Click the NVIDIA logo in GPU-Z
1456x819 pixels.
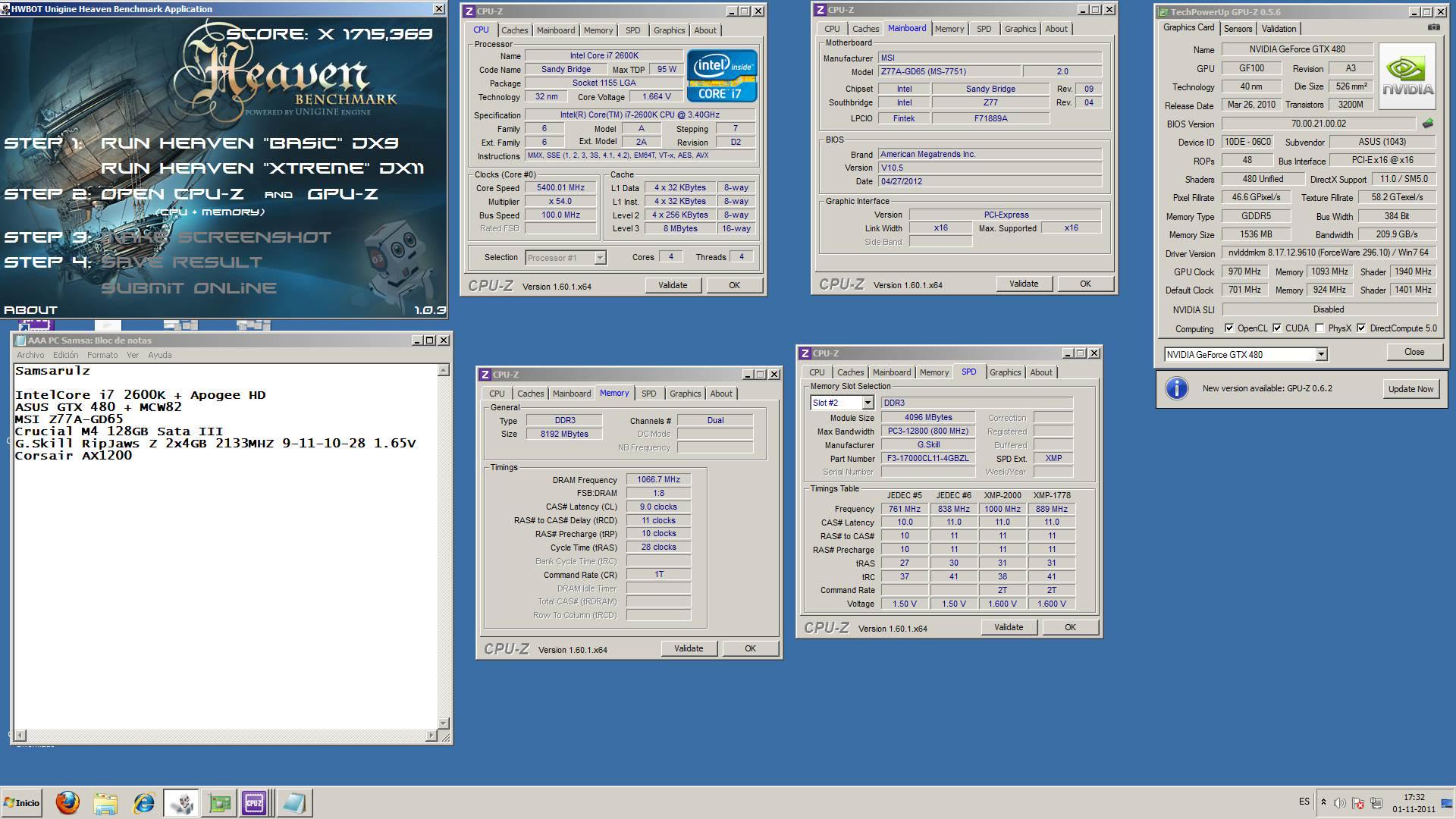(x=1407, y=77)
